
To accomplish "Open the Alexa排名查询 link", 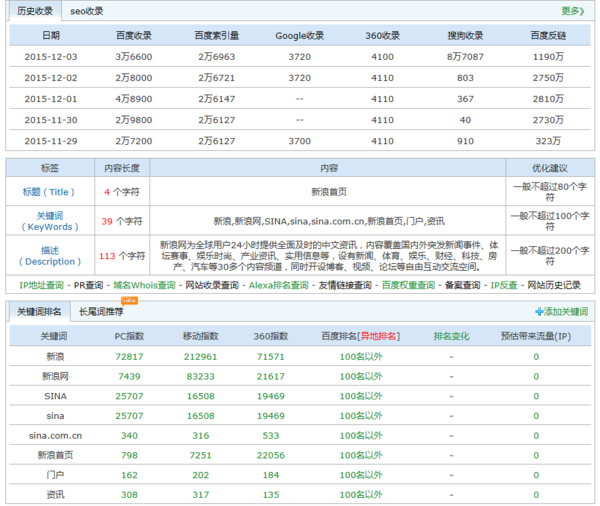I will (x=279, y=285).
